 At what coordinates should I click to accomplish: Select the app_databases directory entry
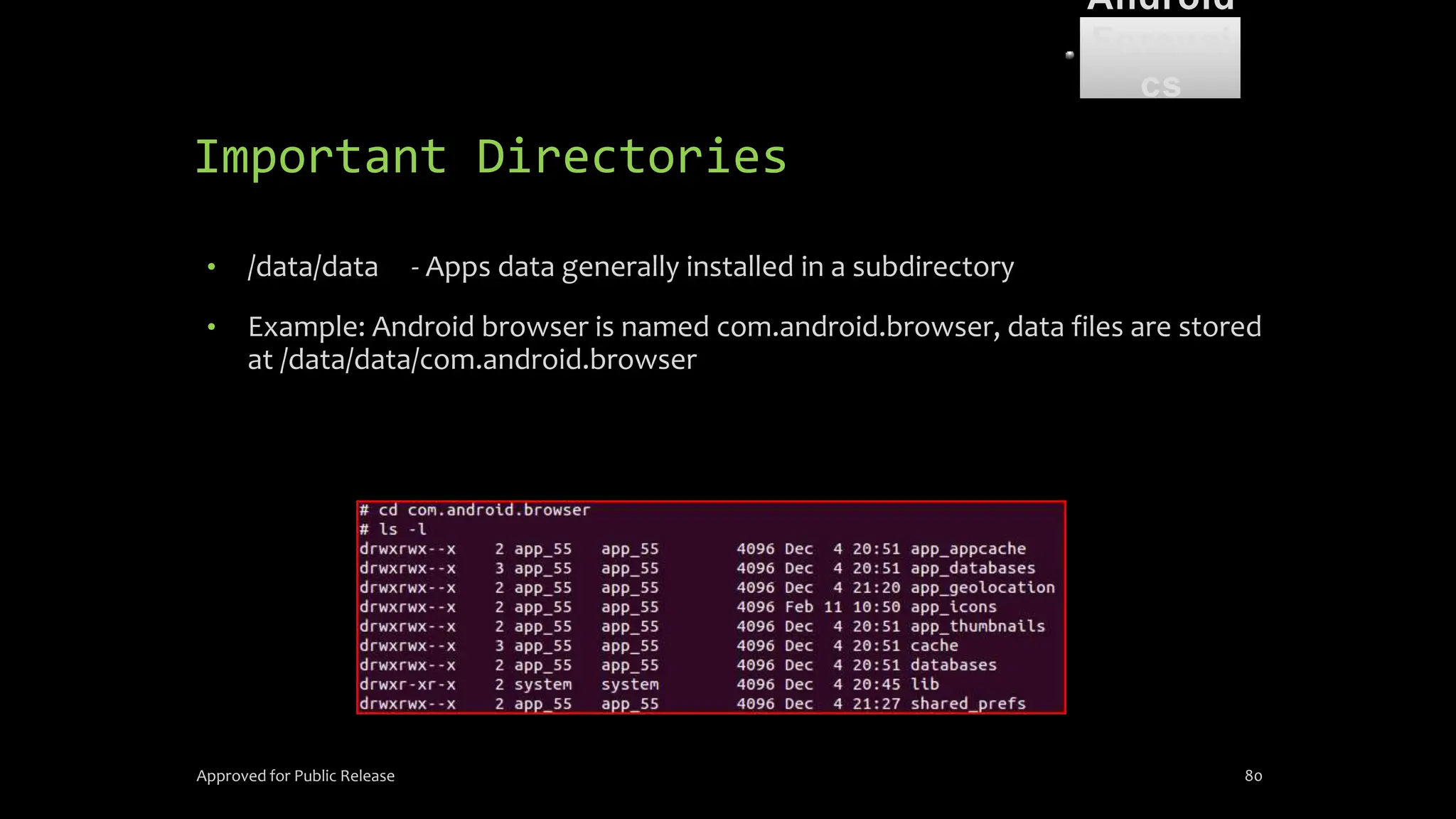click(x=972, y=568)
